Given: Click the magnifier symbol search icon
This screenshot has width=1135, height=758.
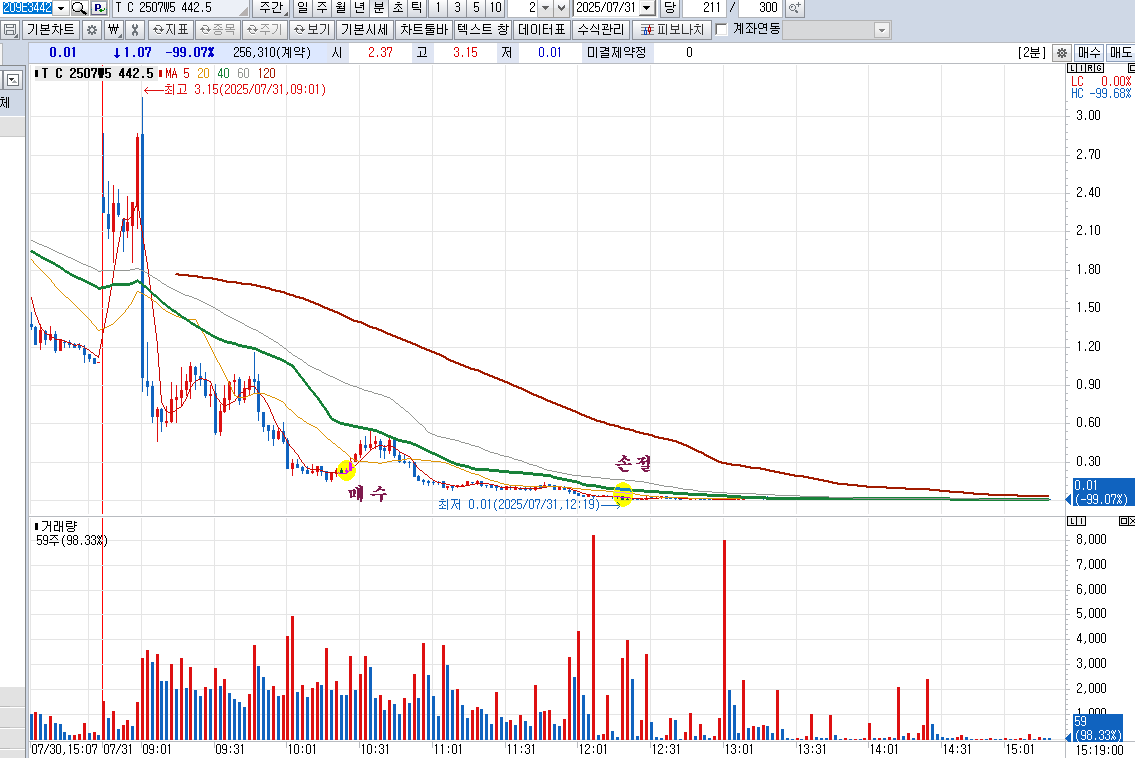Looking at the screenshot, I should pos(79,8).
